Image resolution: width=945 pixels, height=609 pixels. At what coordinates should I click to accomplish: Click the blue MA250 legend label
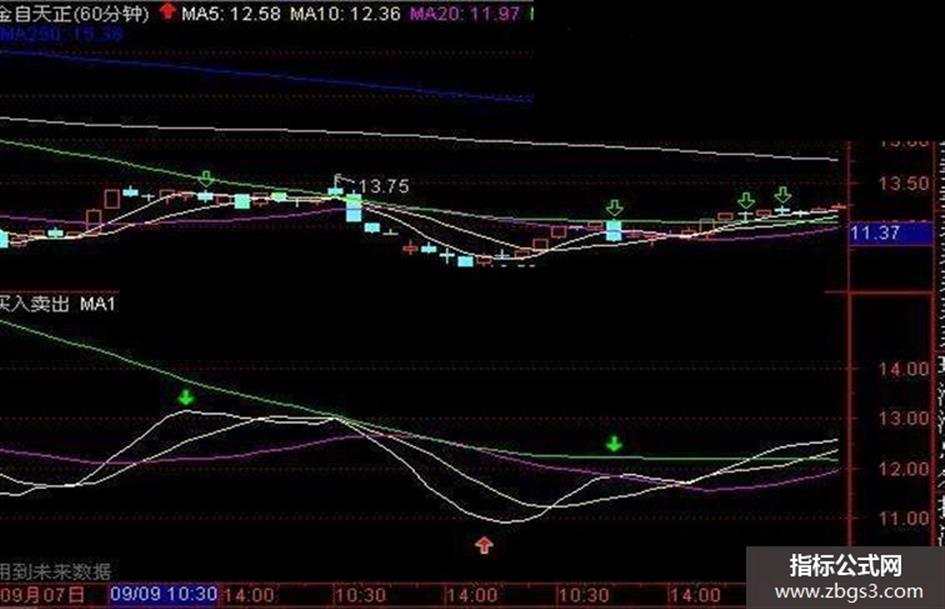tap(61, 34)
